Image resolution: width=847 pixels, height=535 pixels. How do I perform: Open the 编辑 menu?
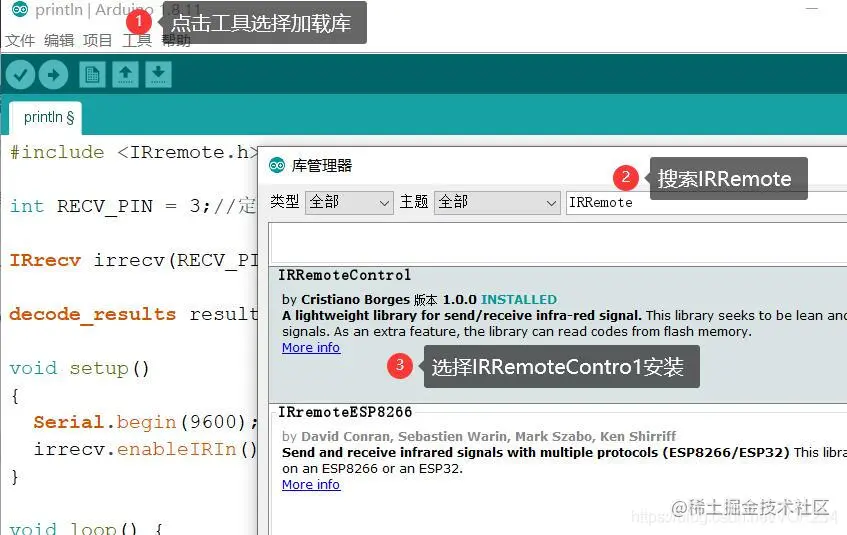[x=59, y=41]
